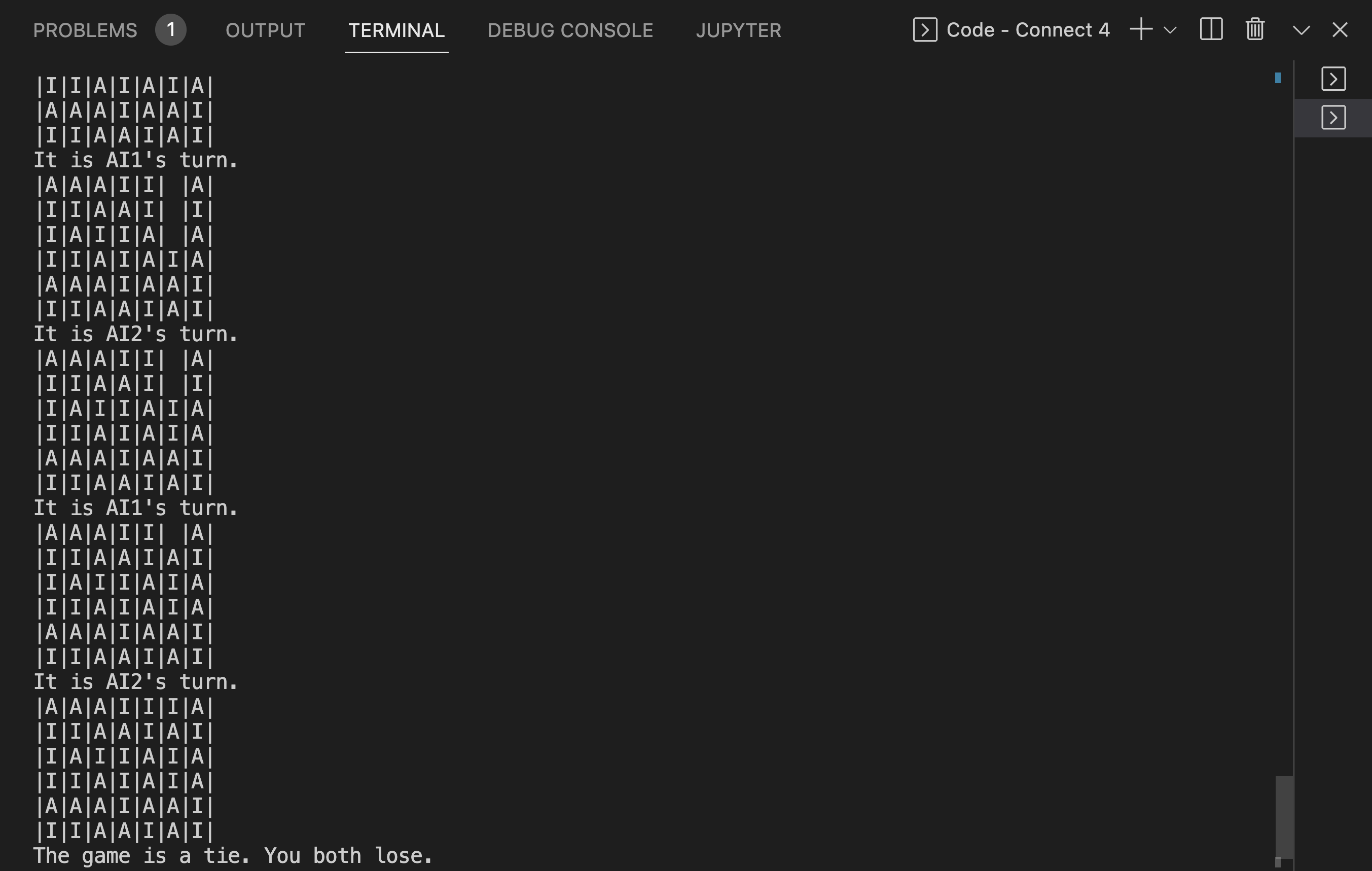This screenshot has width=1372, height=871.
Task: Expand the launch profile dropdown arrow
Action: (x=1170, y=30)
